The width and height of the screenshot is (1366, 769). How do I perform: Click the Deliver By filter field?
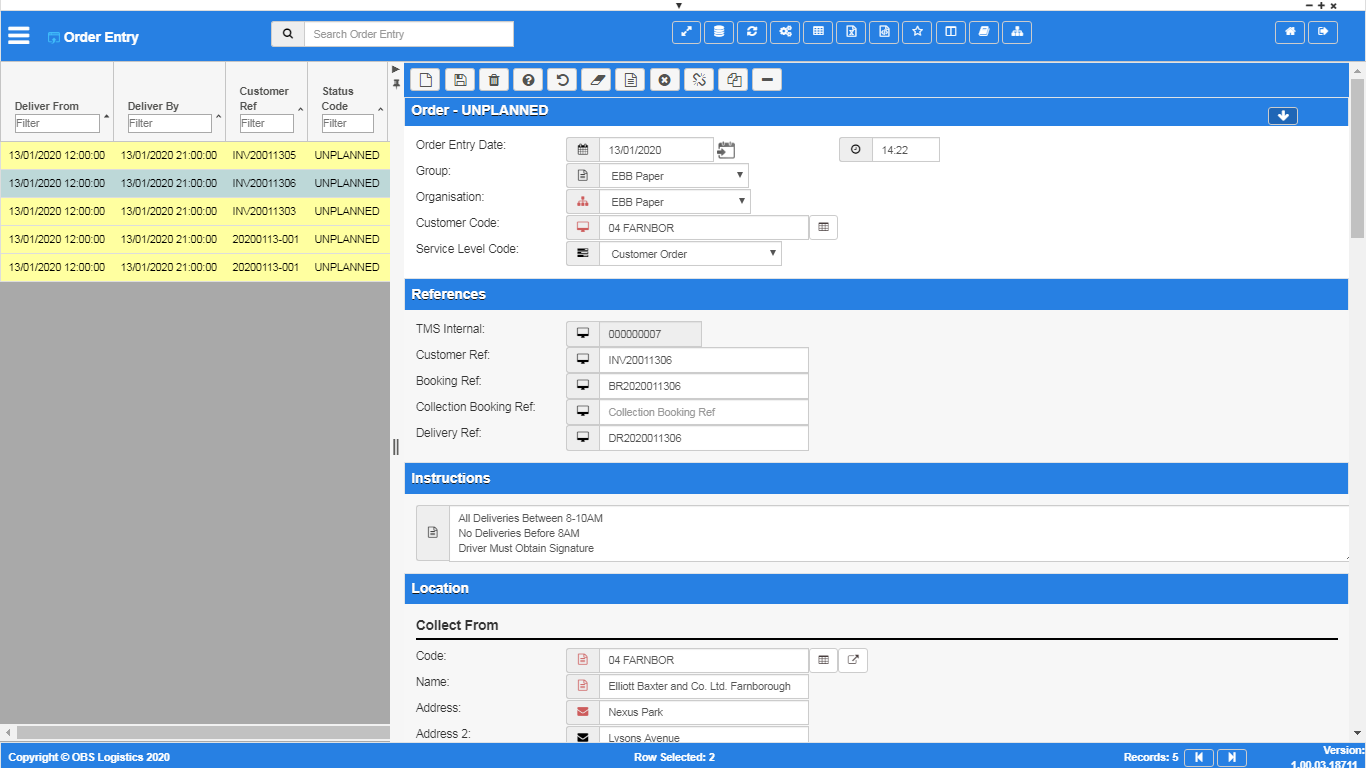point(170,123)
